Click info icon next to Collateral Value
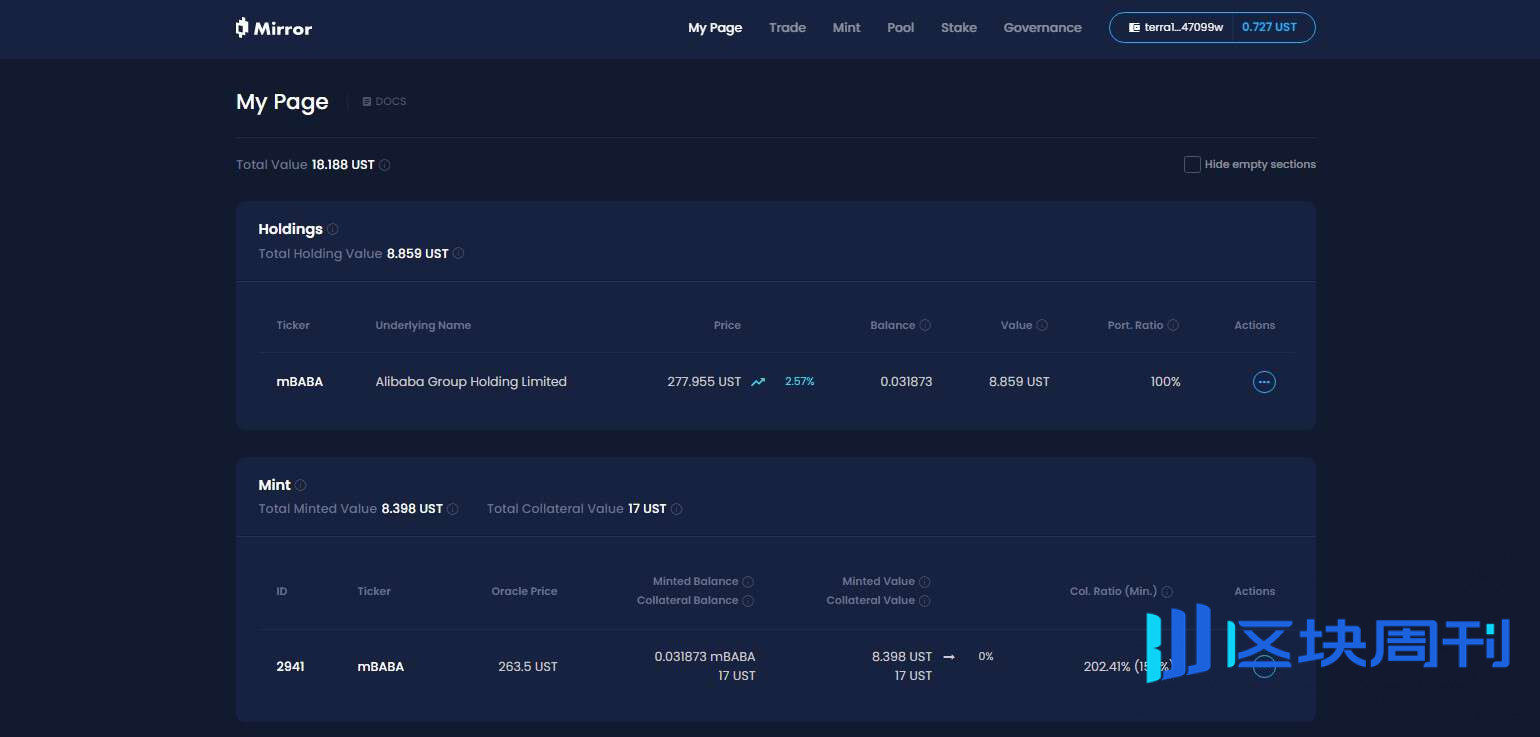The height and width of the screenshot is (737, 1540). (x=925, y=601)
